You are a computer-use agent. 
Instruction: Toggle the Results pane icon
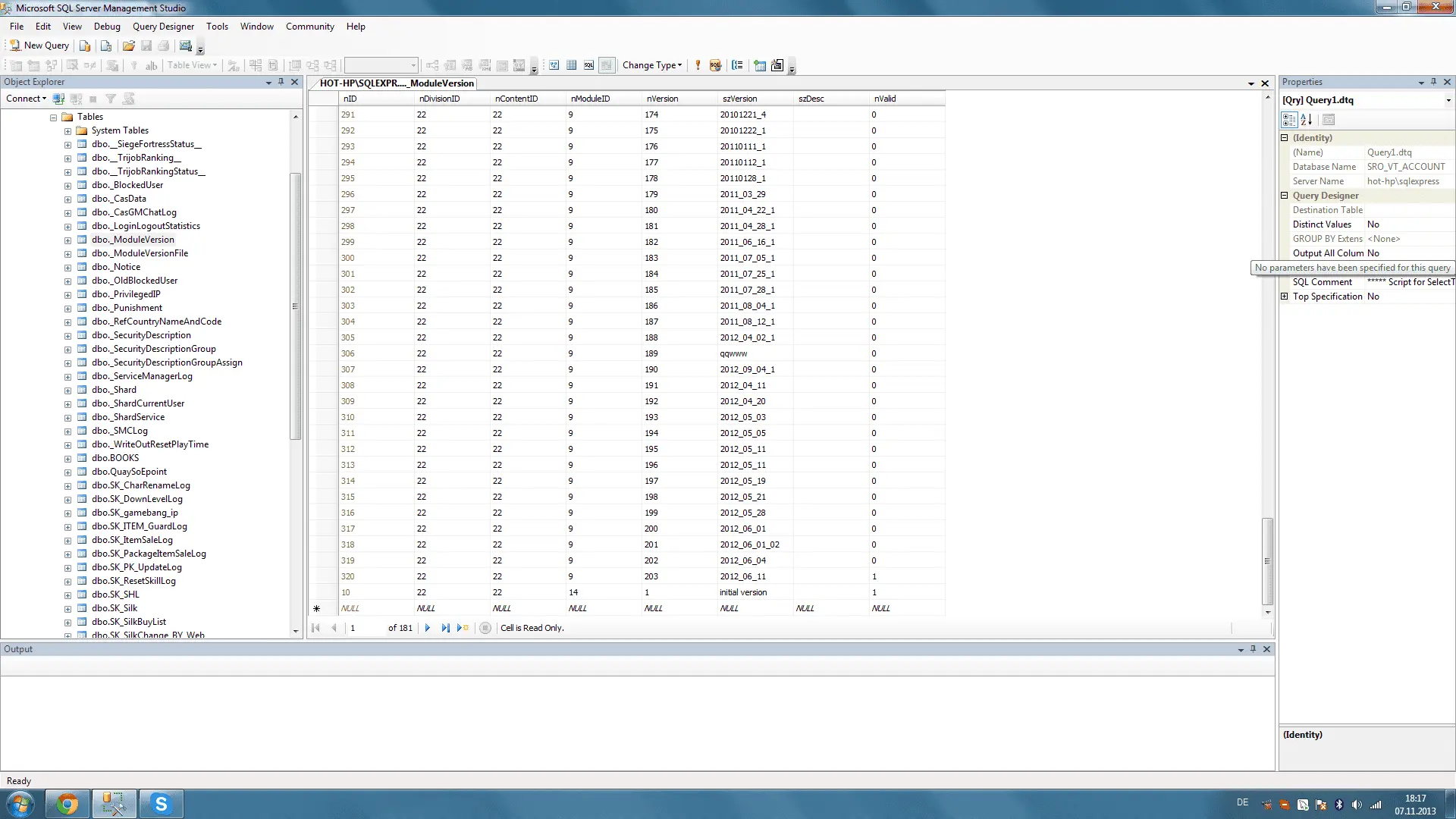point(607,65)
